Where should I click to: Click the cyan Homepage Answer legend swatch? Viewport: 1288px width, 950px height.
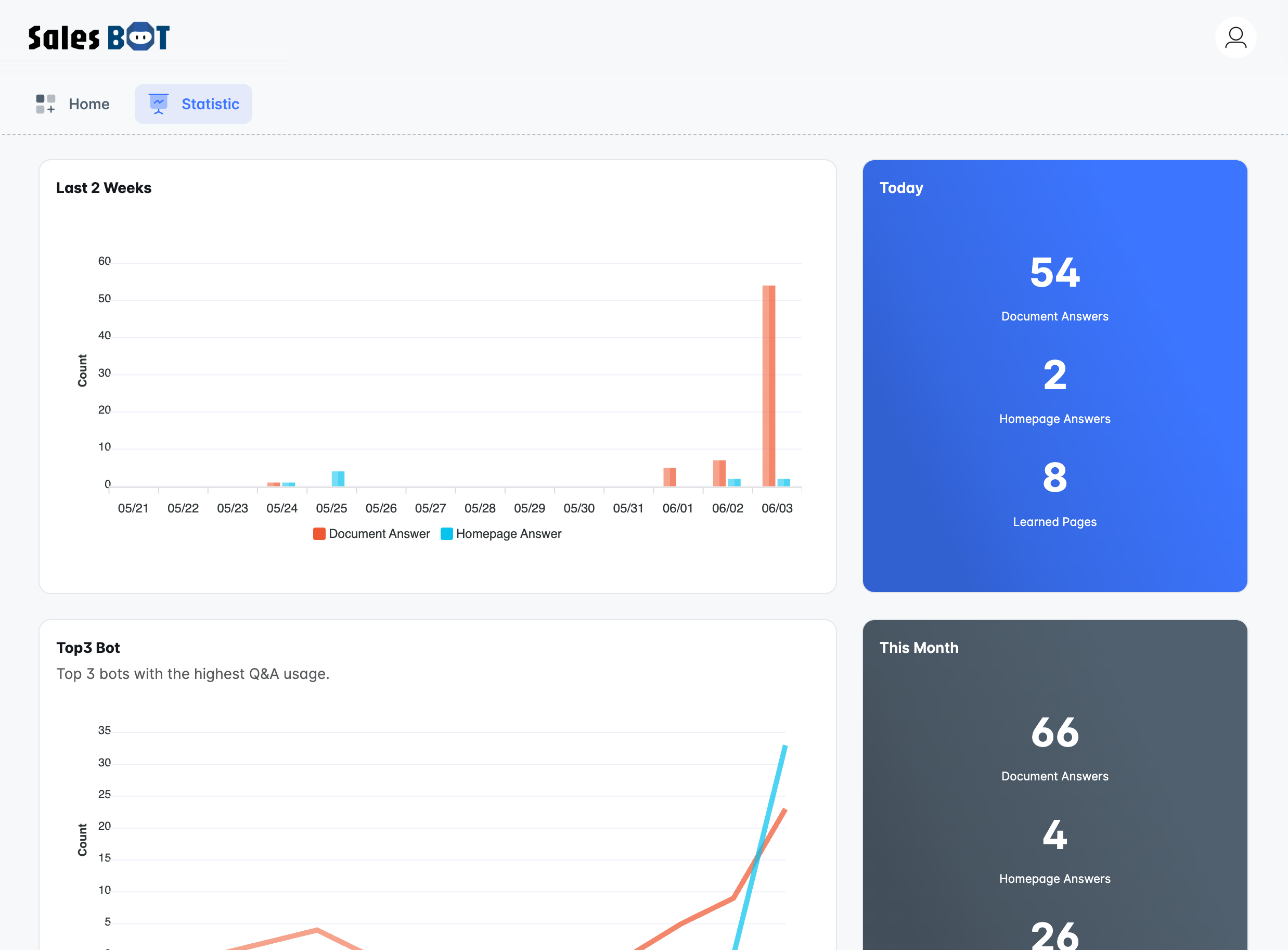447,534
